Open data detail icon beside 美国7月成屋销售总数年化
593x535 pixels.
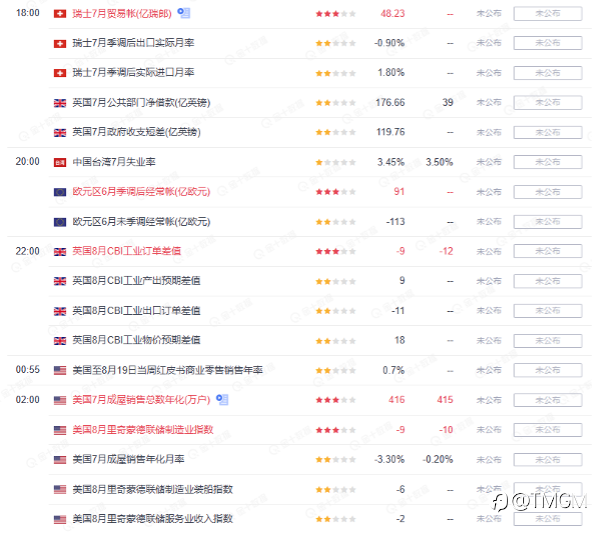pyautogui.click(x=222, y=399)
